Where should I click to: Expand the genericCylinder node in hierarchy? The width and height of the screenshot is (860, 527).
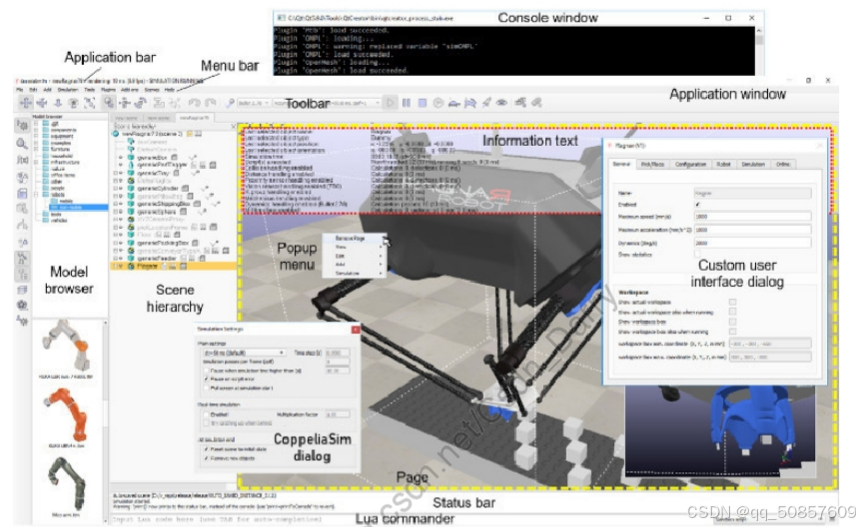coord(115,188)
